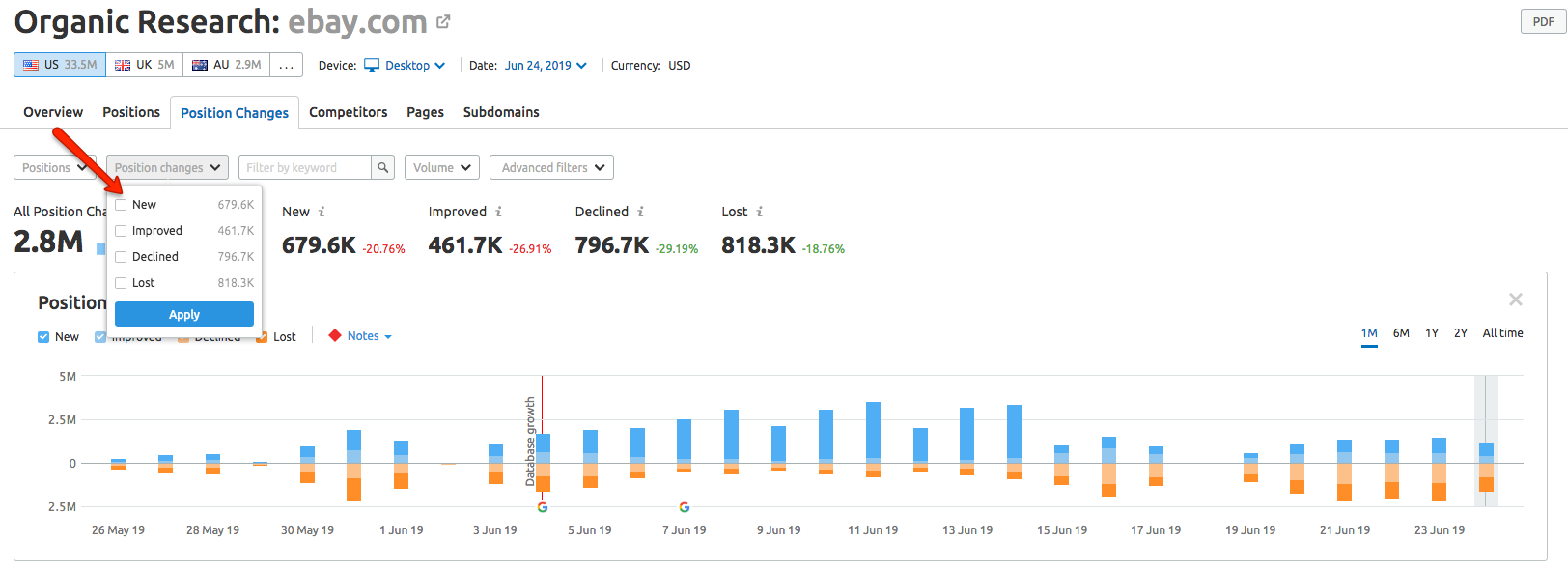Show info tooltip for Lost stat
This screenshot has width=1568, height=572.
coord(759,212)
